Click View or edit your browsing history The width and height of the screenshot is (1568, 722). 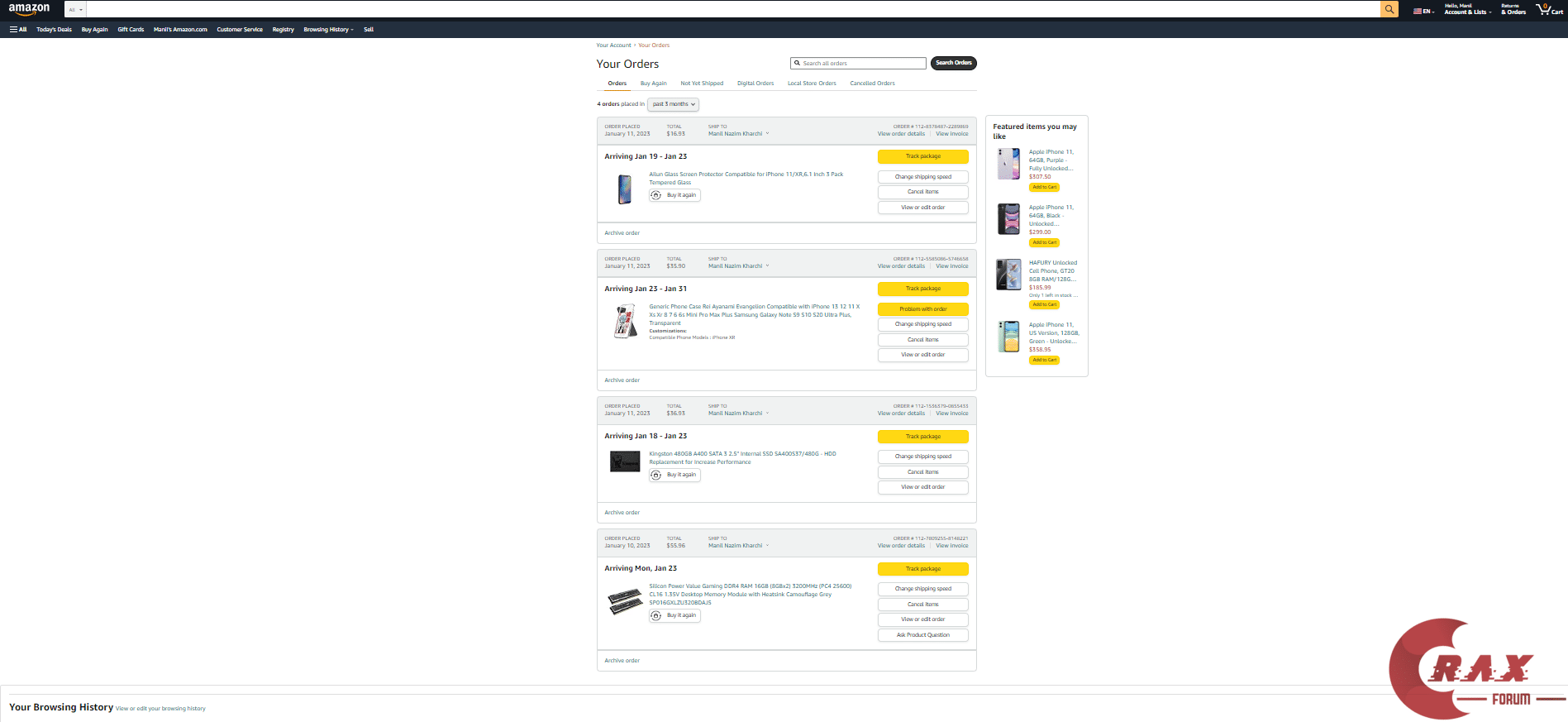[x=160, y=709]
